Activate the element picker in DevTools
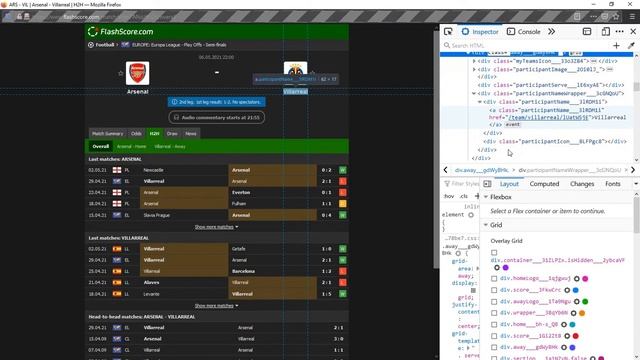This screenshot has width=640, height=360. [x=448, y=31]
